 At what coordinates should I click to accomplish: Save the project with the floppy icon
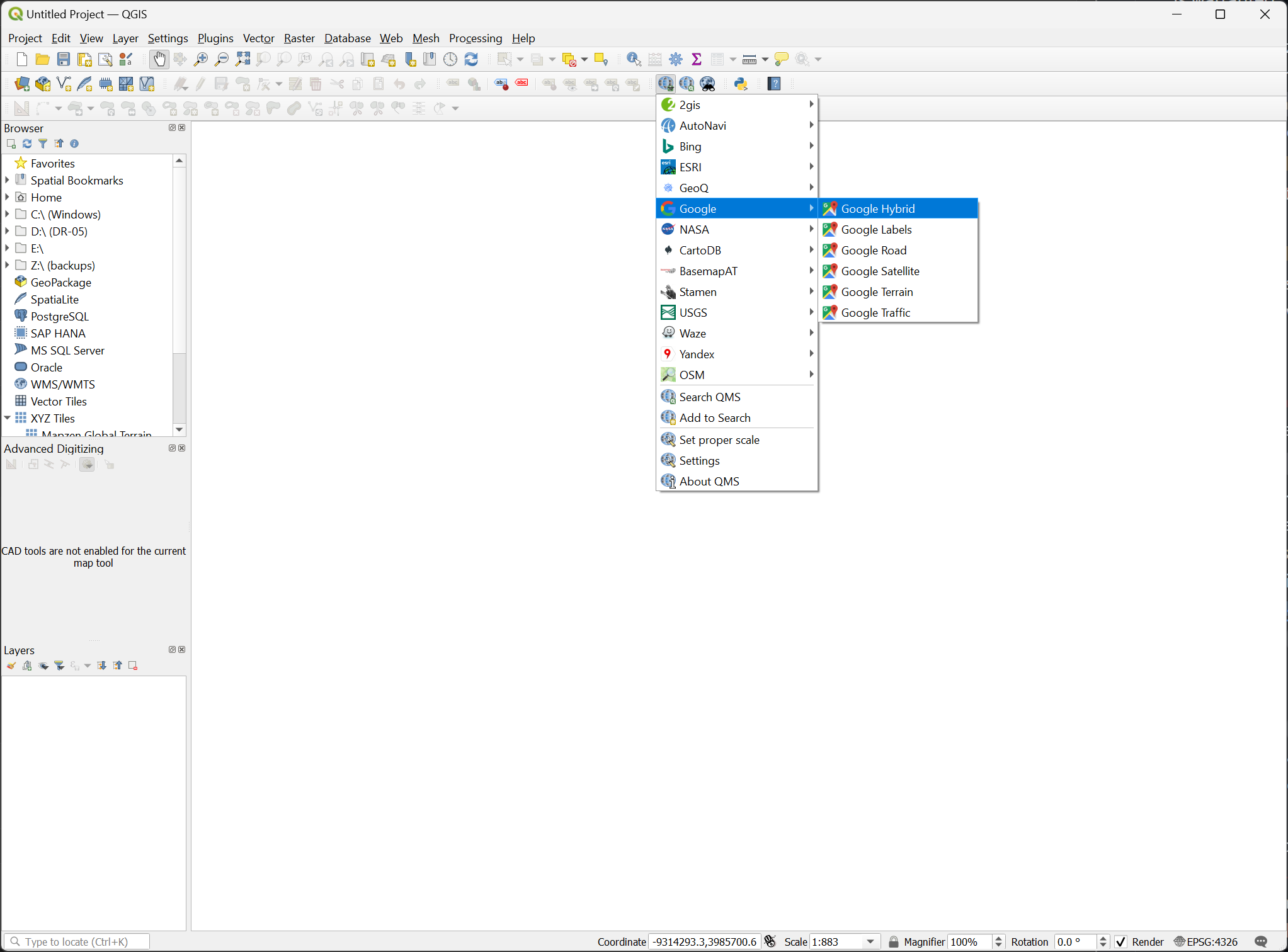(64, 59)
